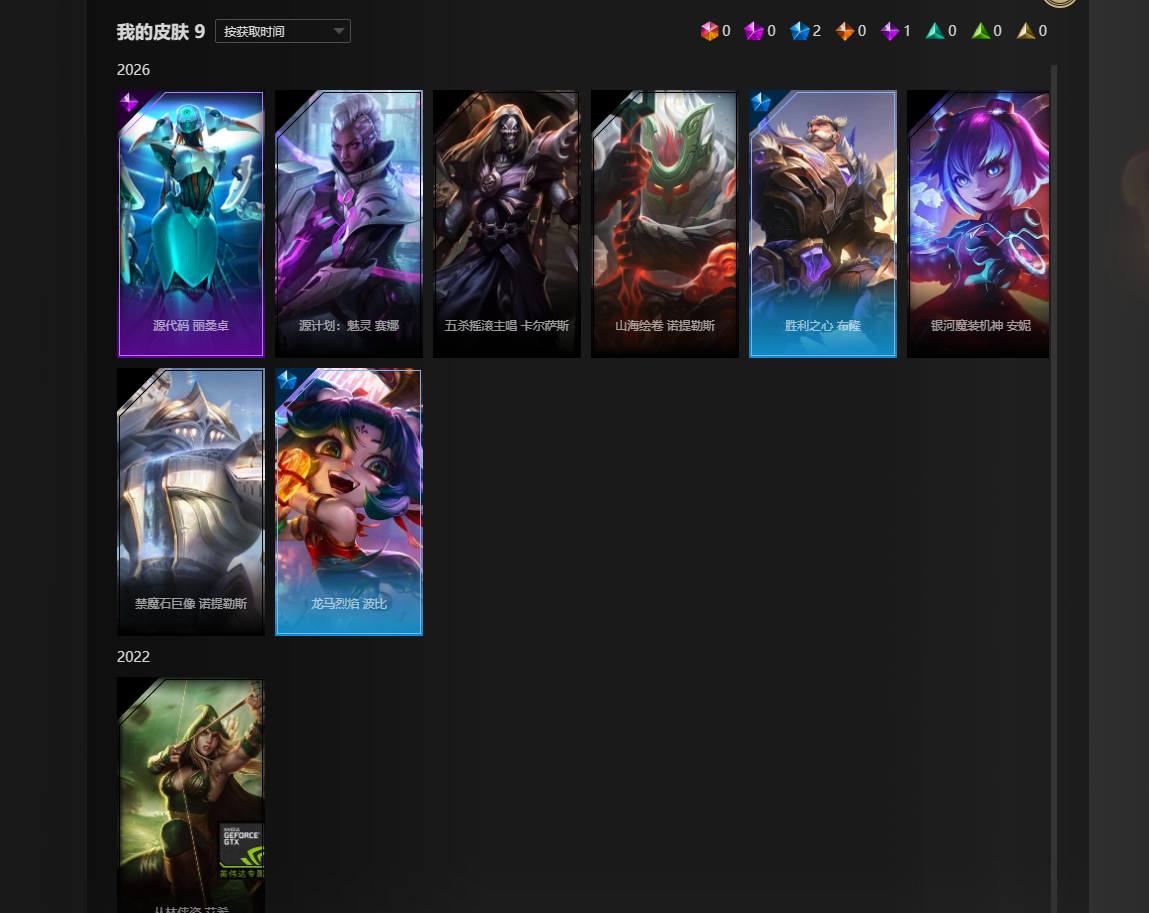Click the purple diamond rarity gem icon
The width and height of the screenshot is (1149, 913).
click(x=890, y=31)
